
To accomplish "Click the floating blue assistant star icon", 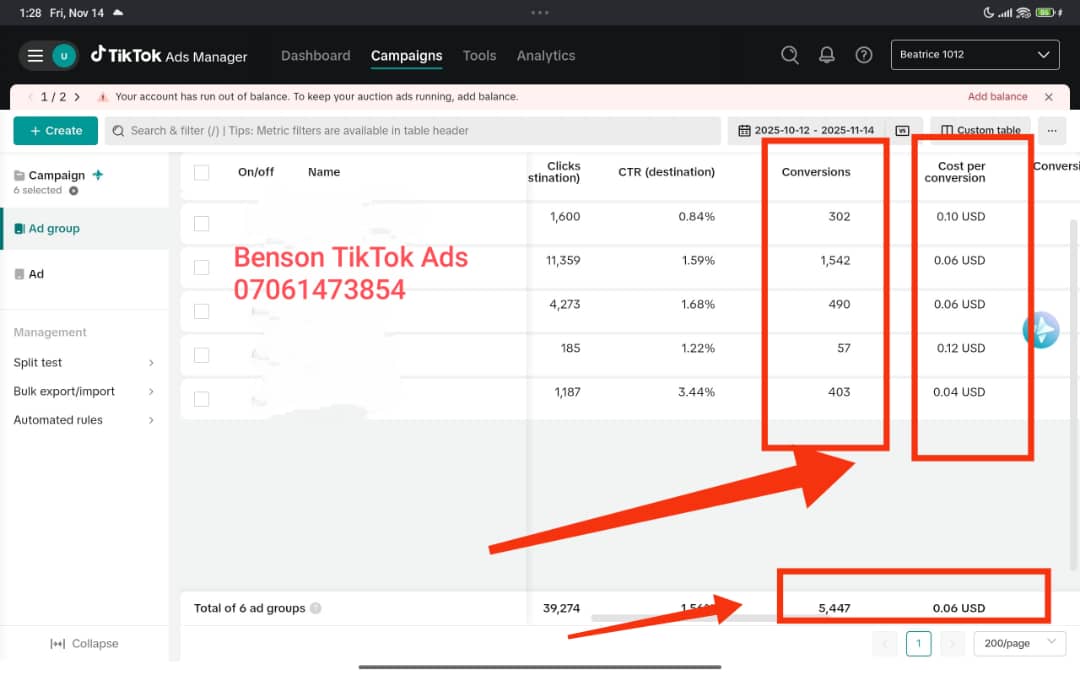I will 1041,330.
